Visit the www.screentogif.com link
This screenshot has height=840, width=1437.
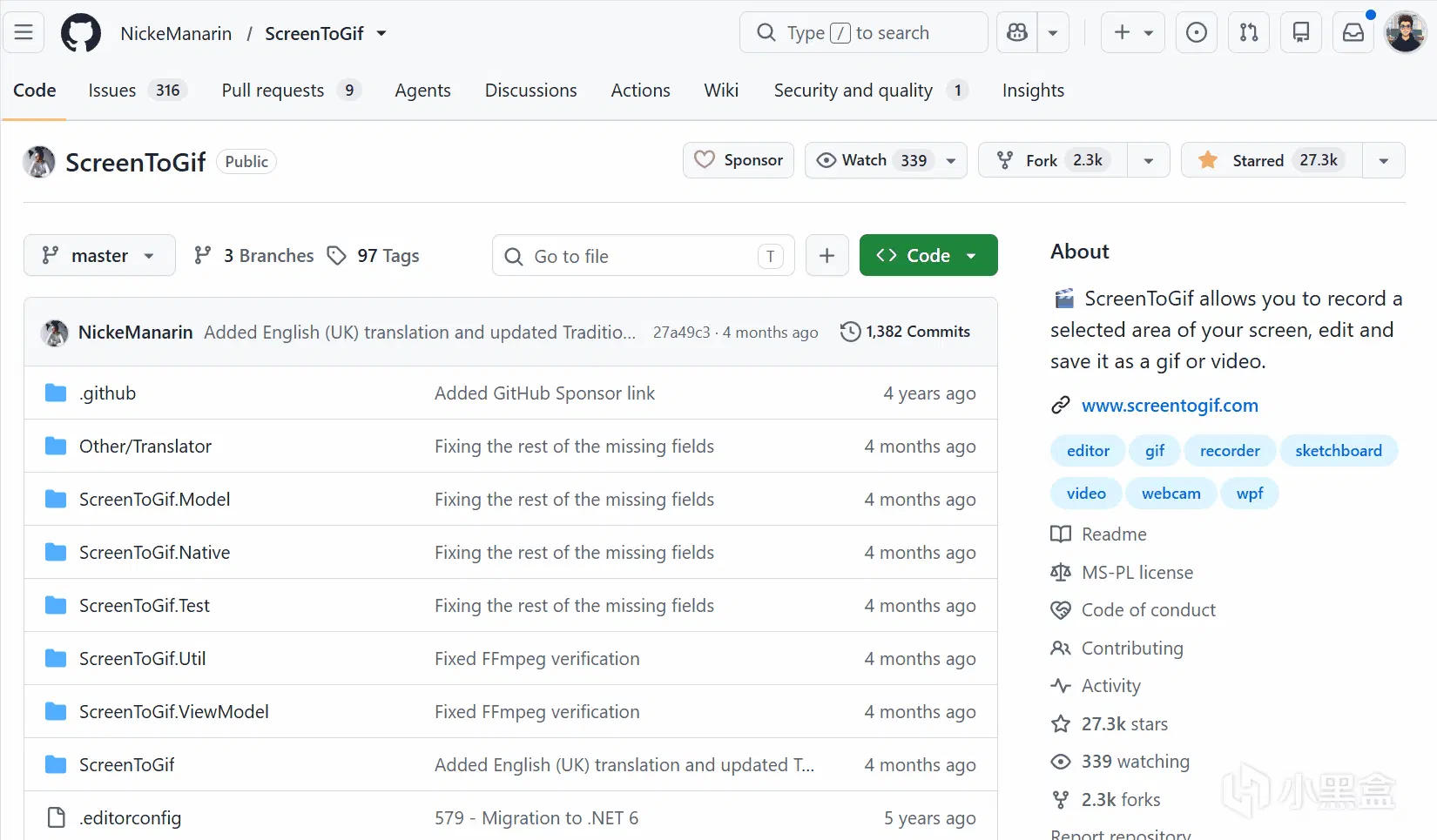coord(1170,406)
